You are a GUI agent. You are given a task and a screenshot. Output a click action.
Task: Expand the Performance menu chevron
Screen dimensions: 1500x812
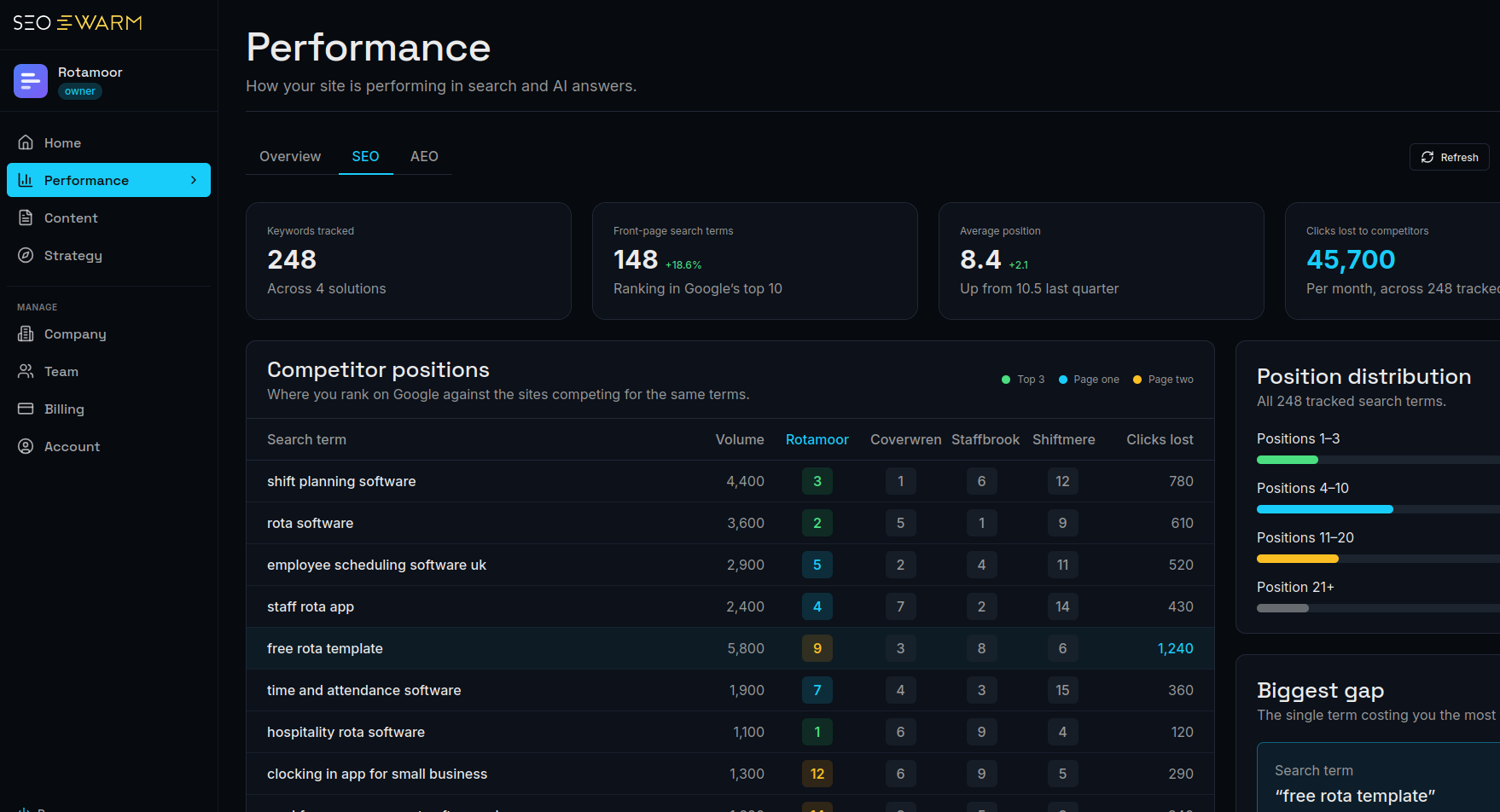pos(194,180)
